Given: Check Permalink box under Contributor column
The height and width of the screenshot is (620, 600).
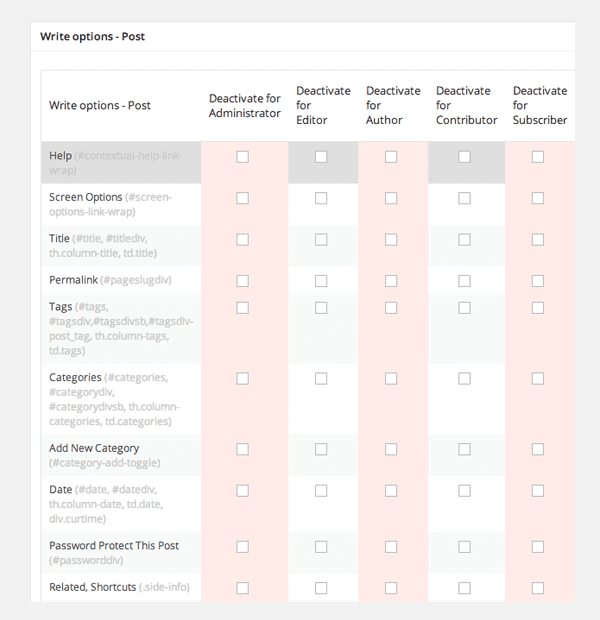Looking at the screenshot, I should coord(464,281).
